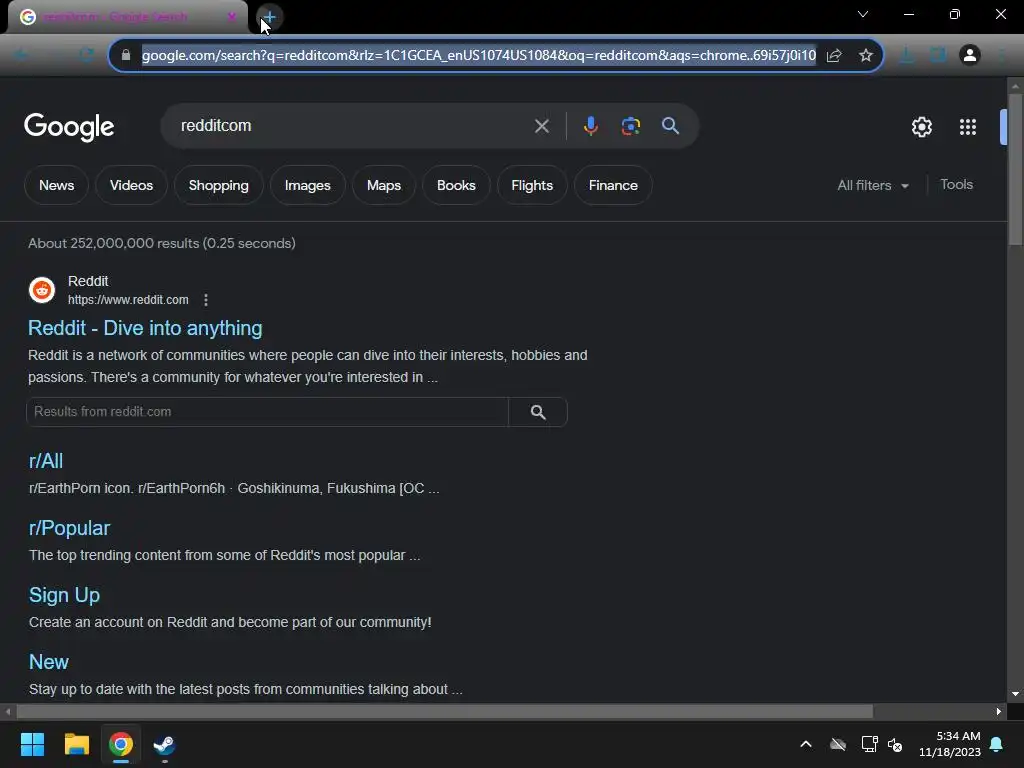The height and width of the screenshot is (768, 1024).
Task: Click the horizontal scrollbar thumb
Action: point(445,711)
